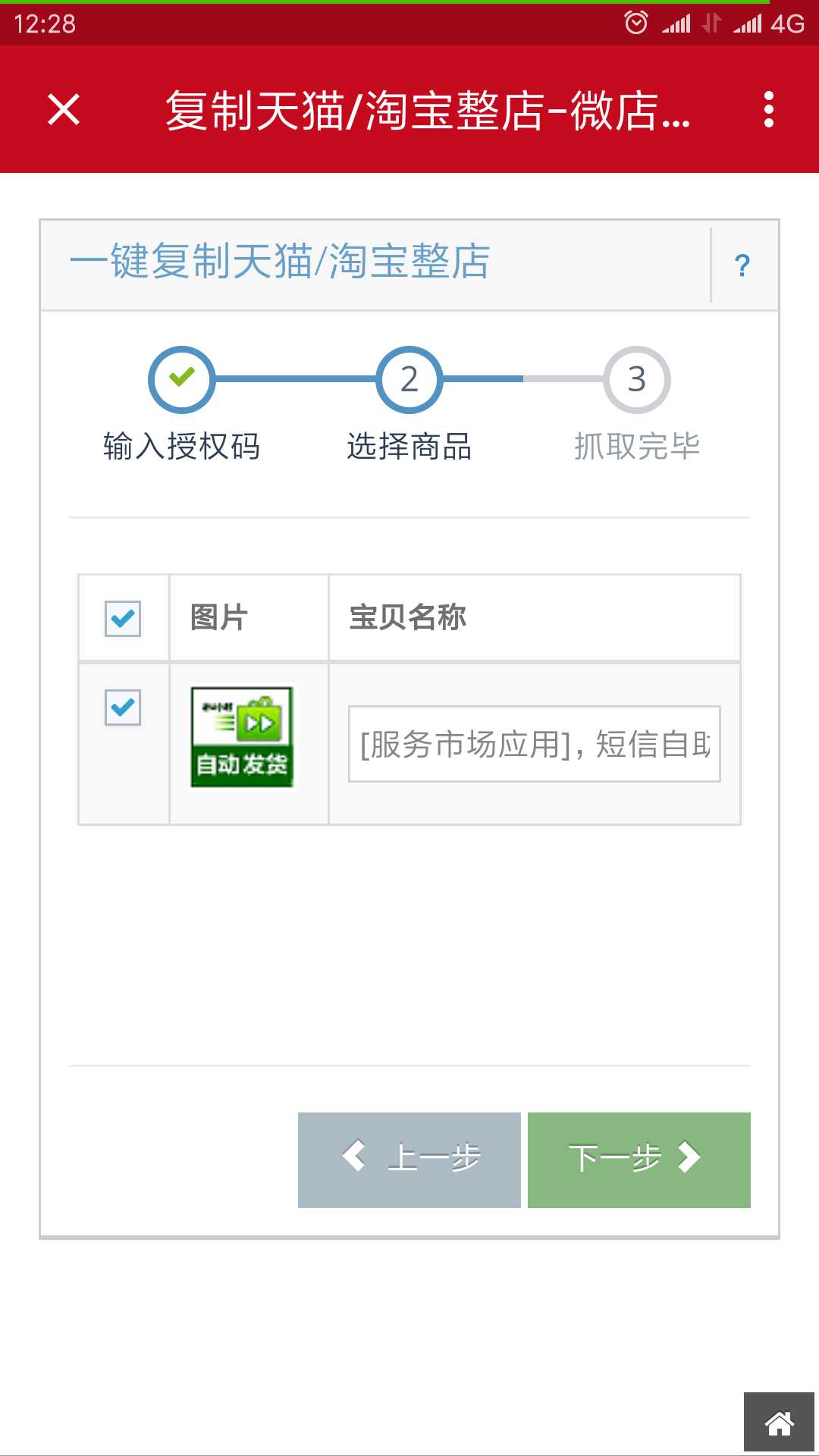Click step 2 circle 选择商品
Image resolution: width=819 pixels, height=1456 pixels.
point(409,379)
